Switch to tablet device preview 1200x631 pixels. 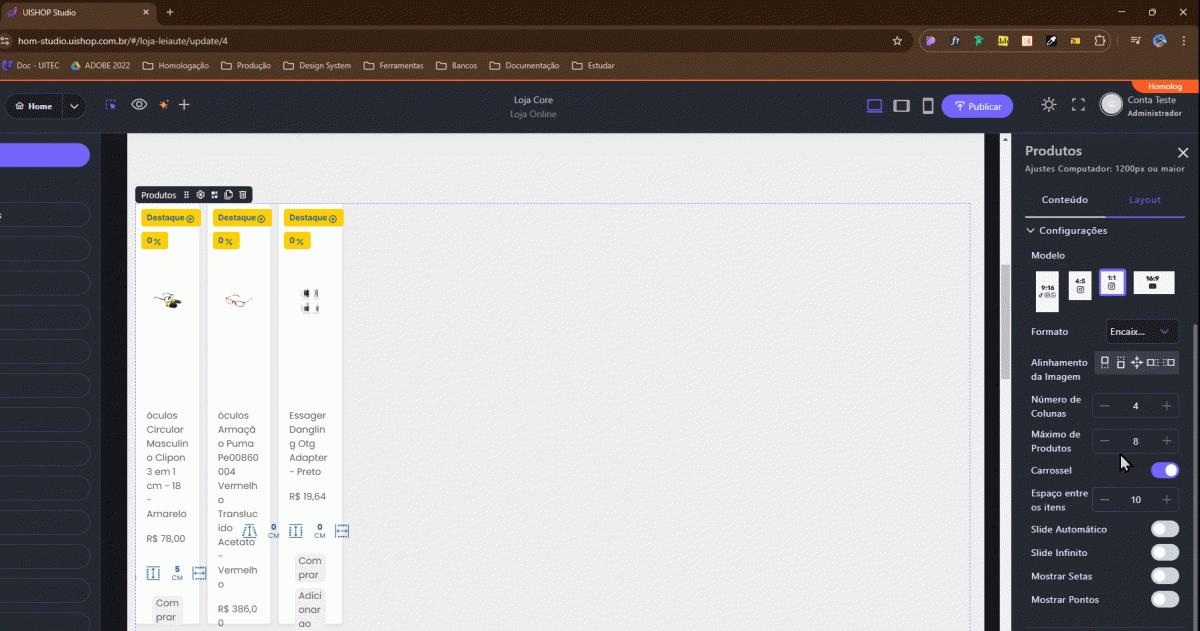tap(901, 106)
